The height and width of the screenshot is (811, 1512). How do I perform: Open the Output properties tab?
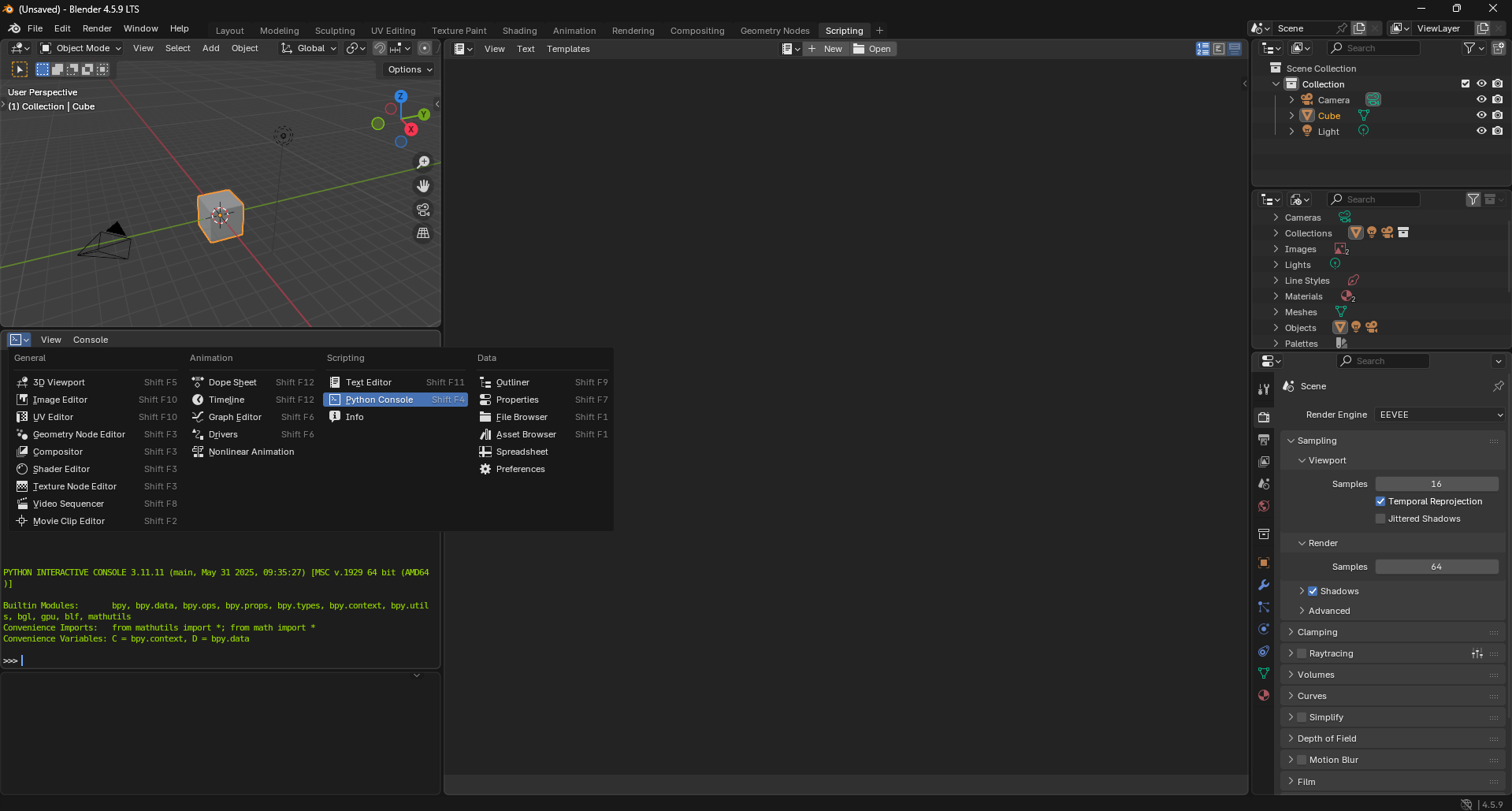(x=1264, y=439)
